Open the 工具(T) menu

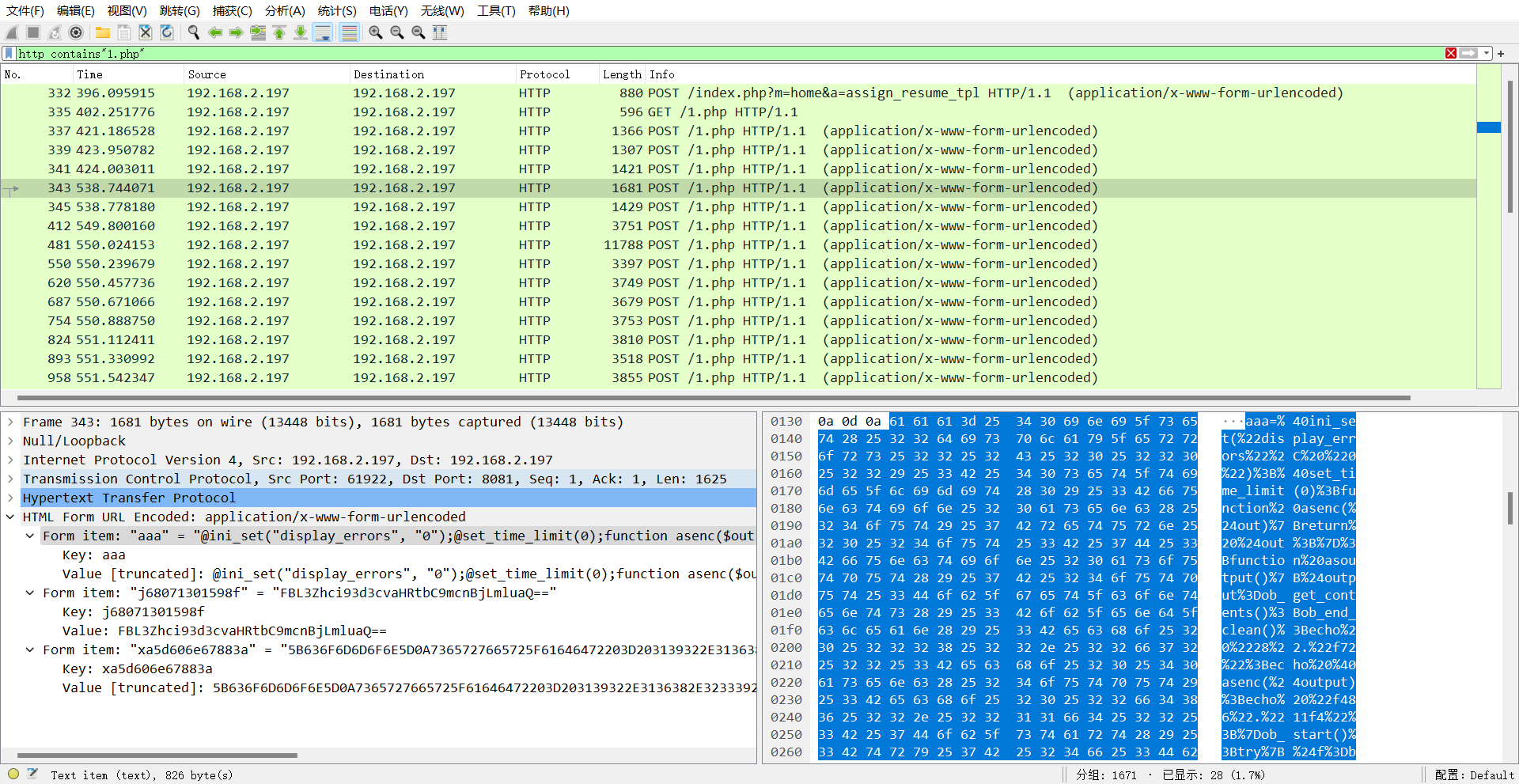coord(496,11)
